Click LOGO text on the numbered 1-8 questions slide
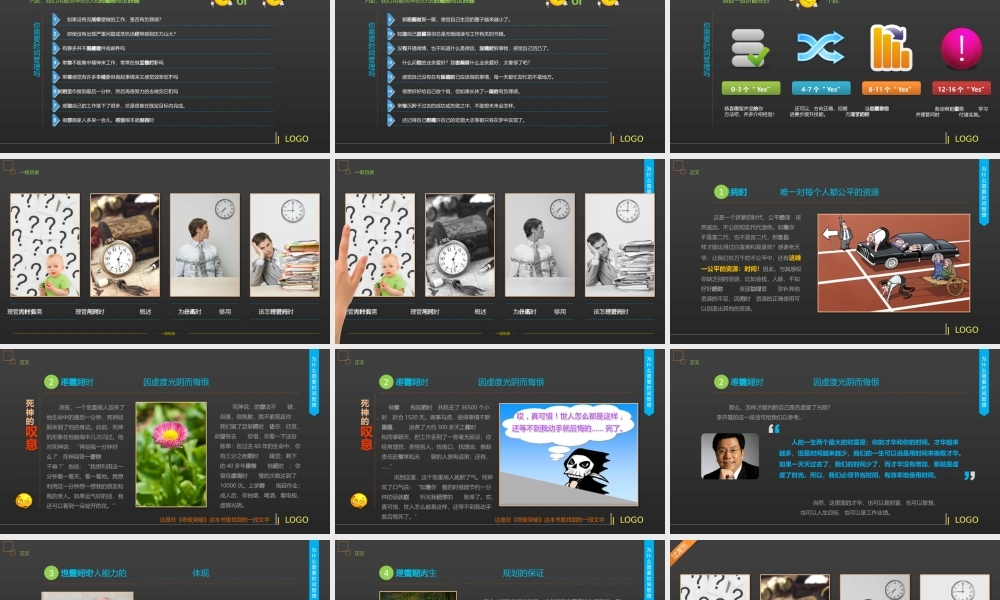The image size is (1000, 600). [x=297, y=138]
